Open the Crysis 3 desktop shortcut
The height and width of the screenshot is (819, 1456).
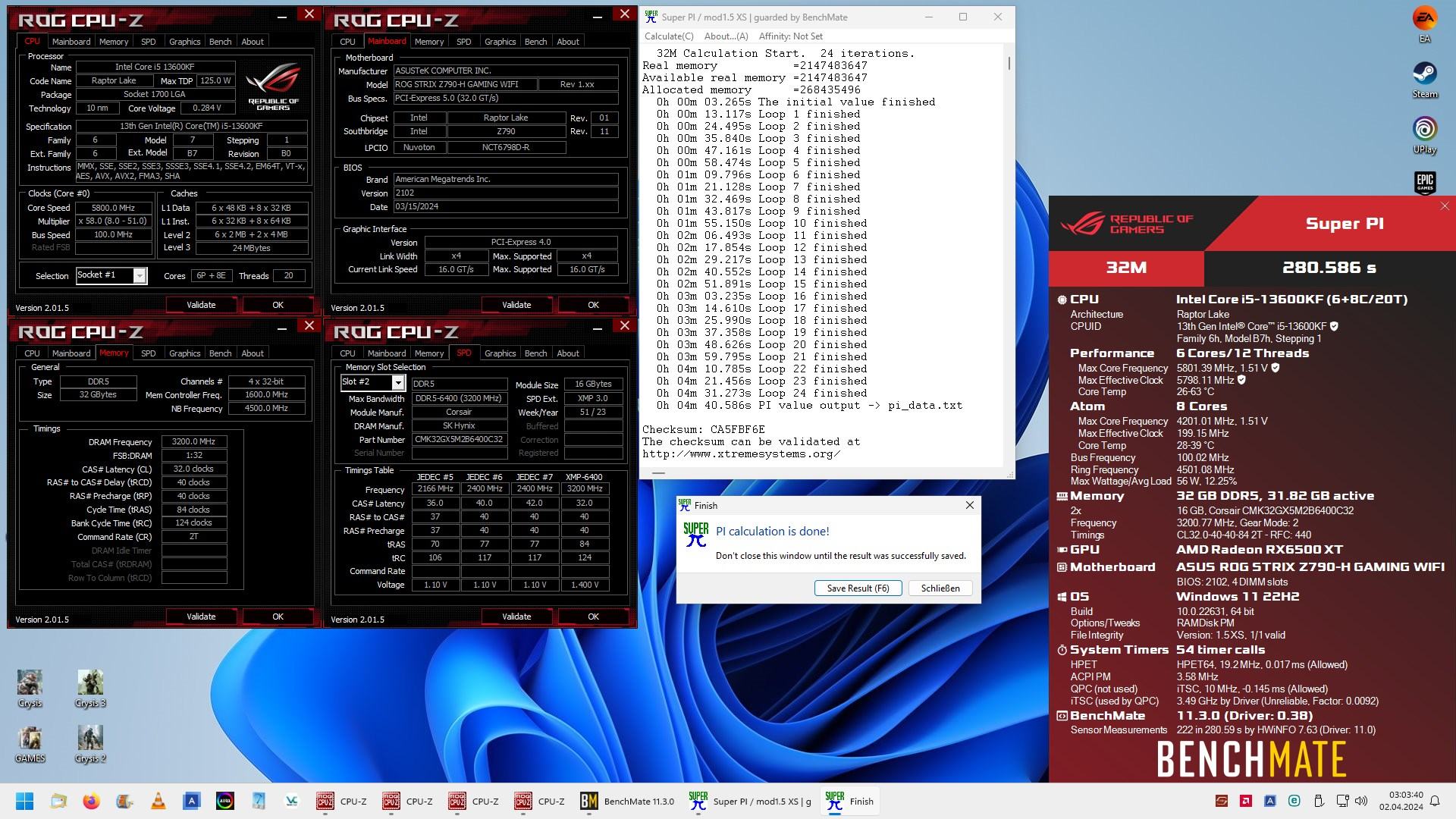(90, 689)
